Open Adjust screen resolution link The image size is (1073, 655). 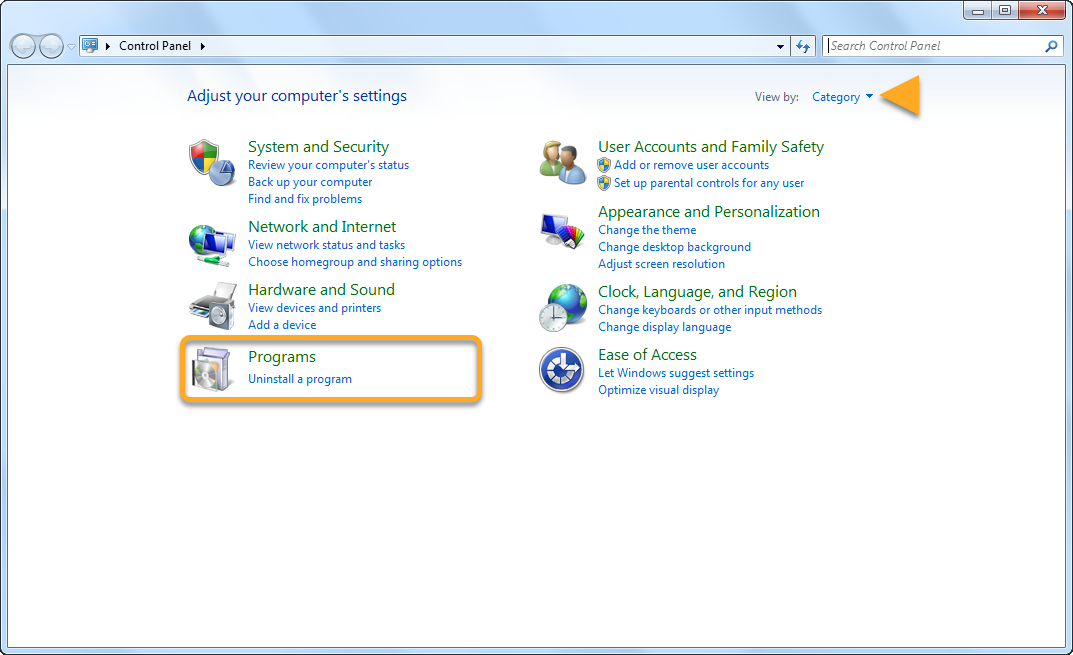click(x=661, y=264)
